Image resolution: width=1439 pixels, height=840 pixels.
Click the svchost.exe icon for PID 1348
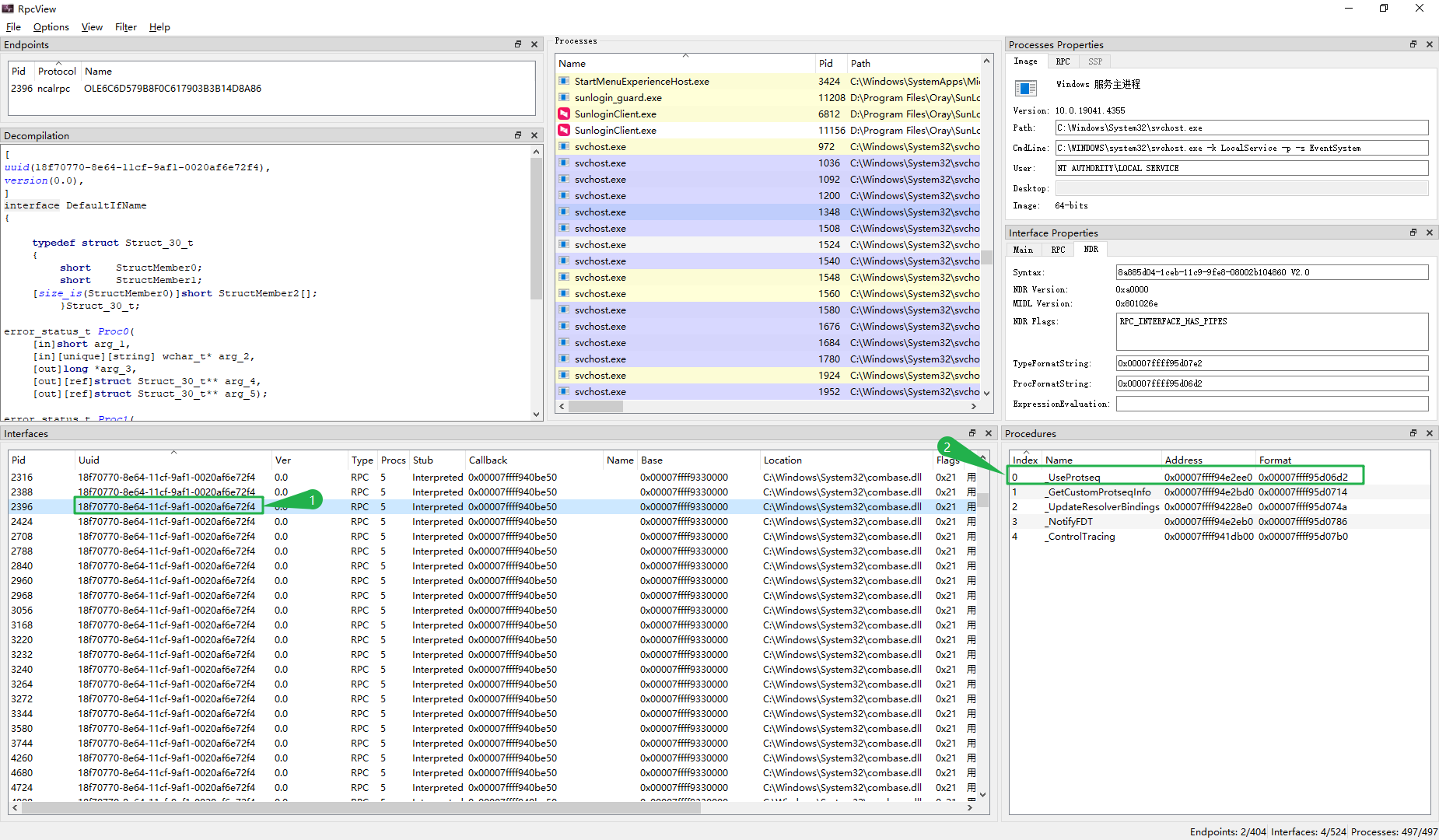coord(565,212)
